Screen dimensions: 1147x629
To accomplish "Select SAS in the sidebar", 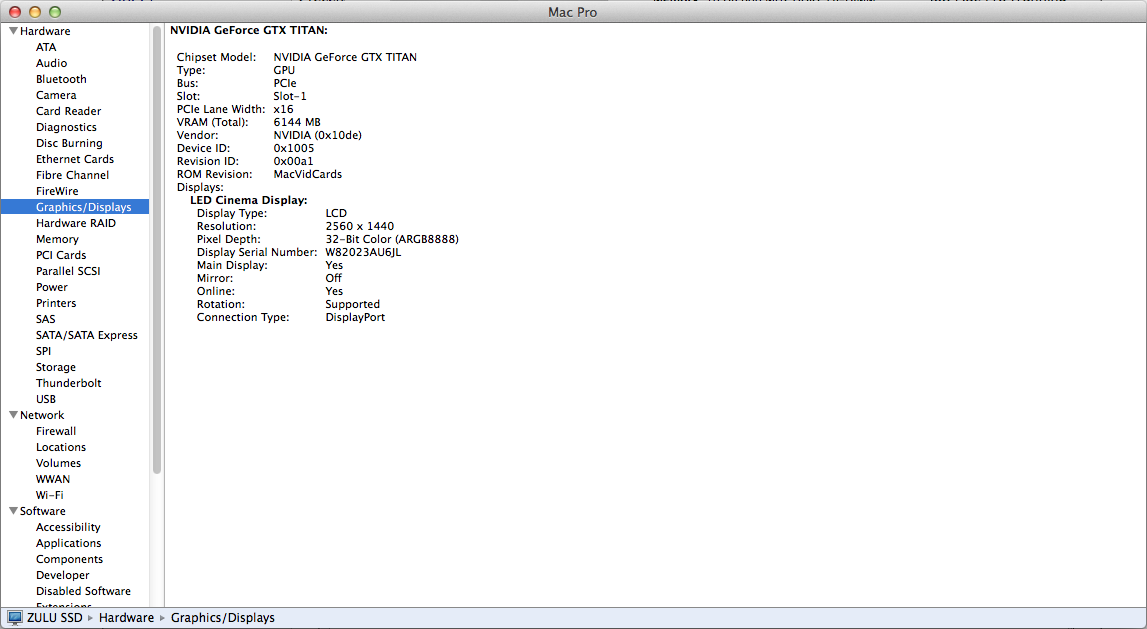I will point(45,319).
